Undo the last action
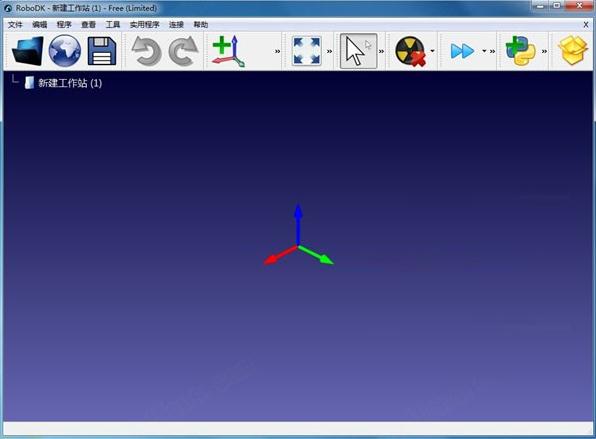This screenshot has height=439, width=596. (x=146, y=51)
